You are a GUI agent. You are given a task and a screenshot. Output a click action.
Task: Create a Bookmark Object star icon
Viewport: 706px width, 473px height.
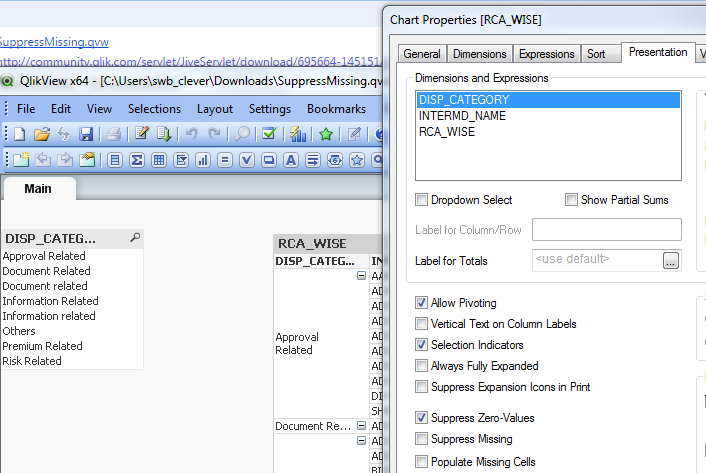(357, 160)
